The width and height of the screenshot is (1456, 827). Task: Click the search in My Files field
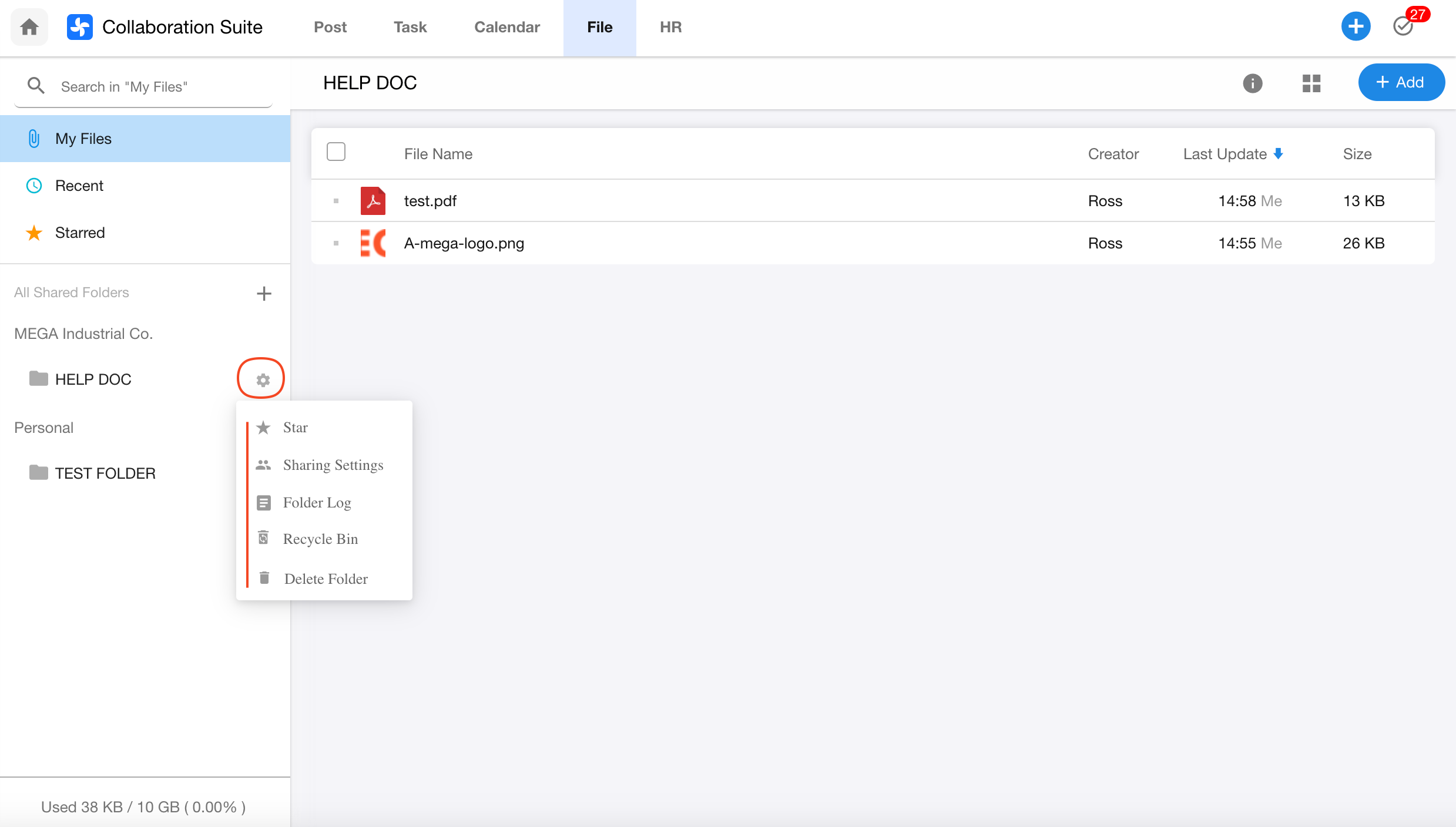pos(153,87)
